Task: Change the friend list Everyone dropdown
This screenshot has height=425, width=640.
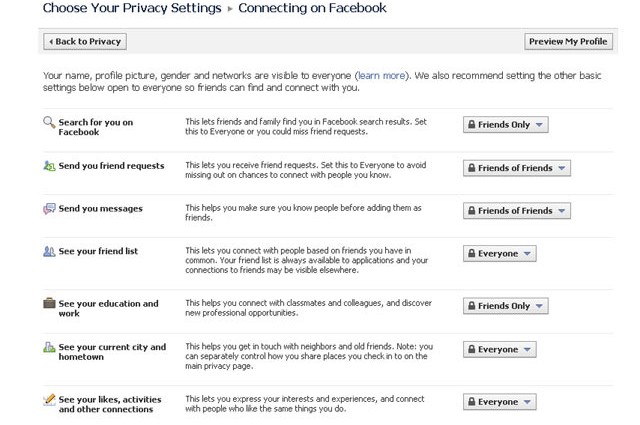Action: click(x=499, y=254)
